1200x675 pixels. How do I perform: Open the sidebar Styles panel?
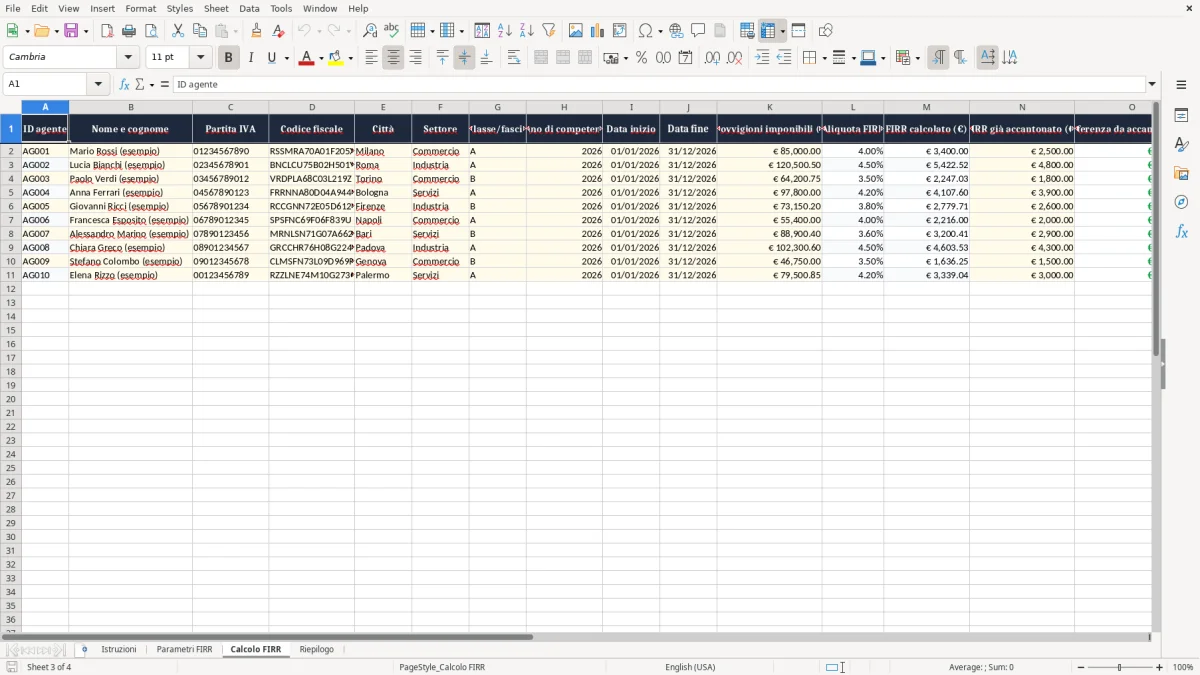pyautogui.click(x=1181, y=144)
